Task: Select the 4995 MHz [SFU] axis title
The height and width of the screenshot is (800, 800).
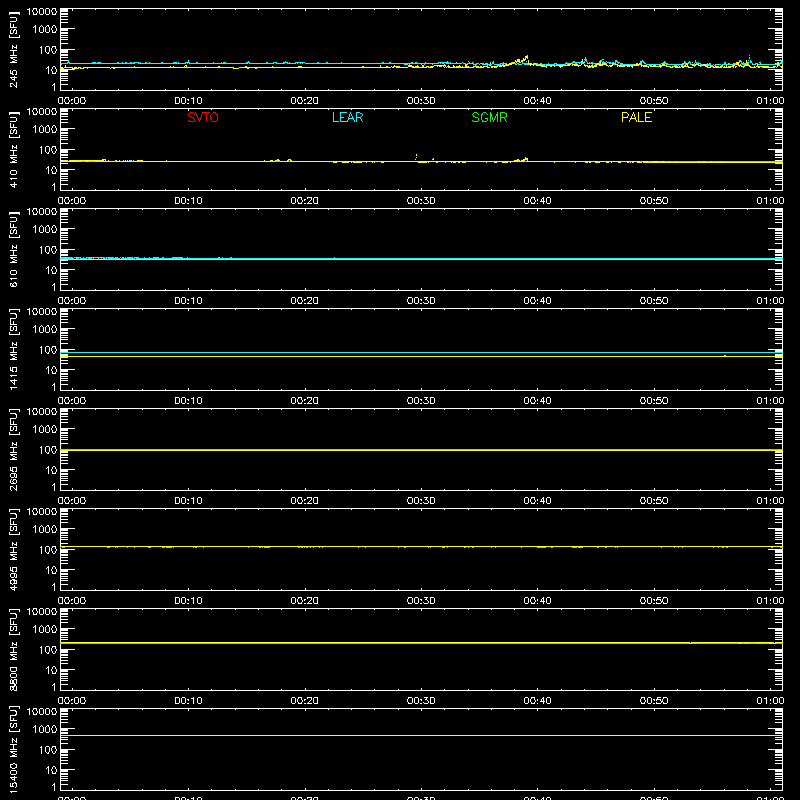Action: (x=13, y=549)
